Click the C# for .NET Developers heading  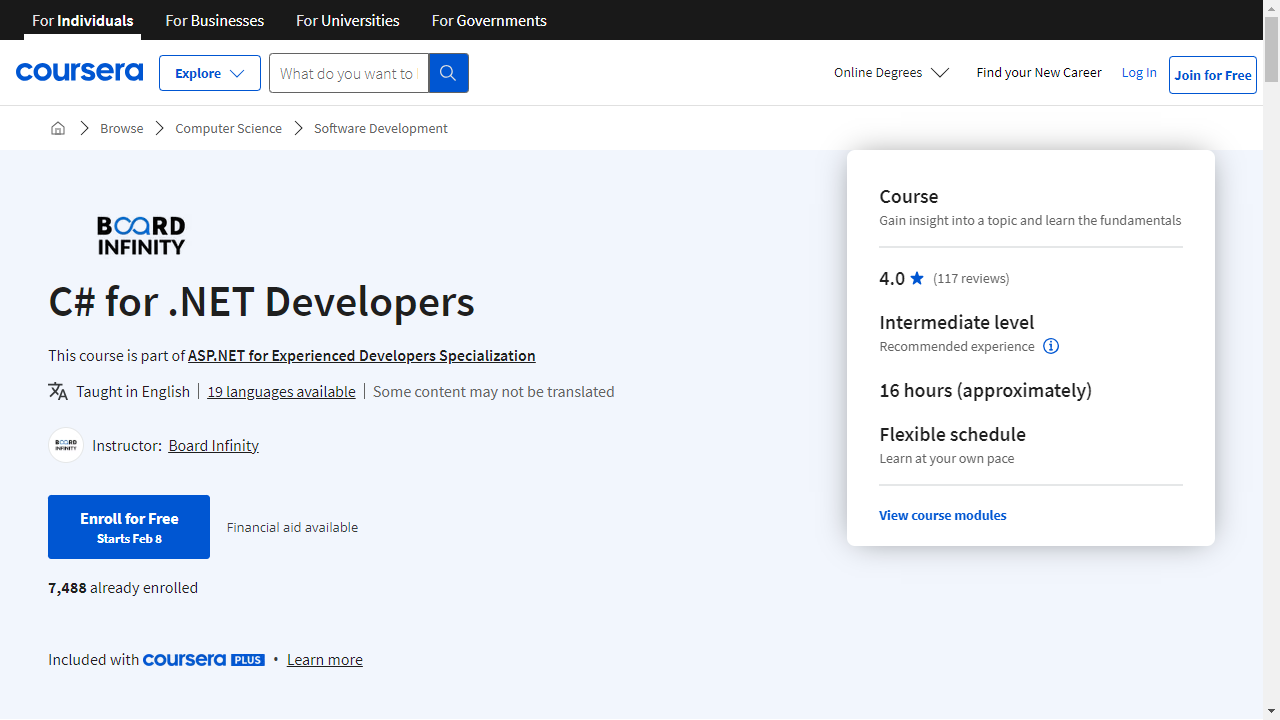pyautogui.click(x=262, y=302)
